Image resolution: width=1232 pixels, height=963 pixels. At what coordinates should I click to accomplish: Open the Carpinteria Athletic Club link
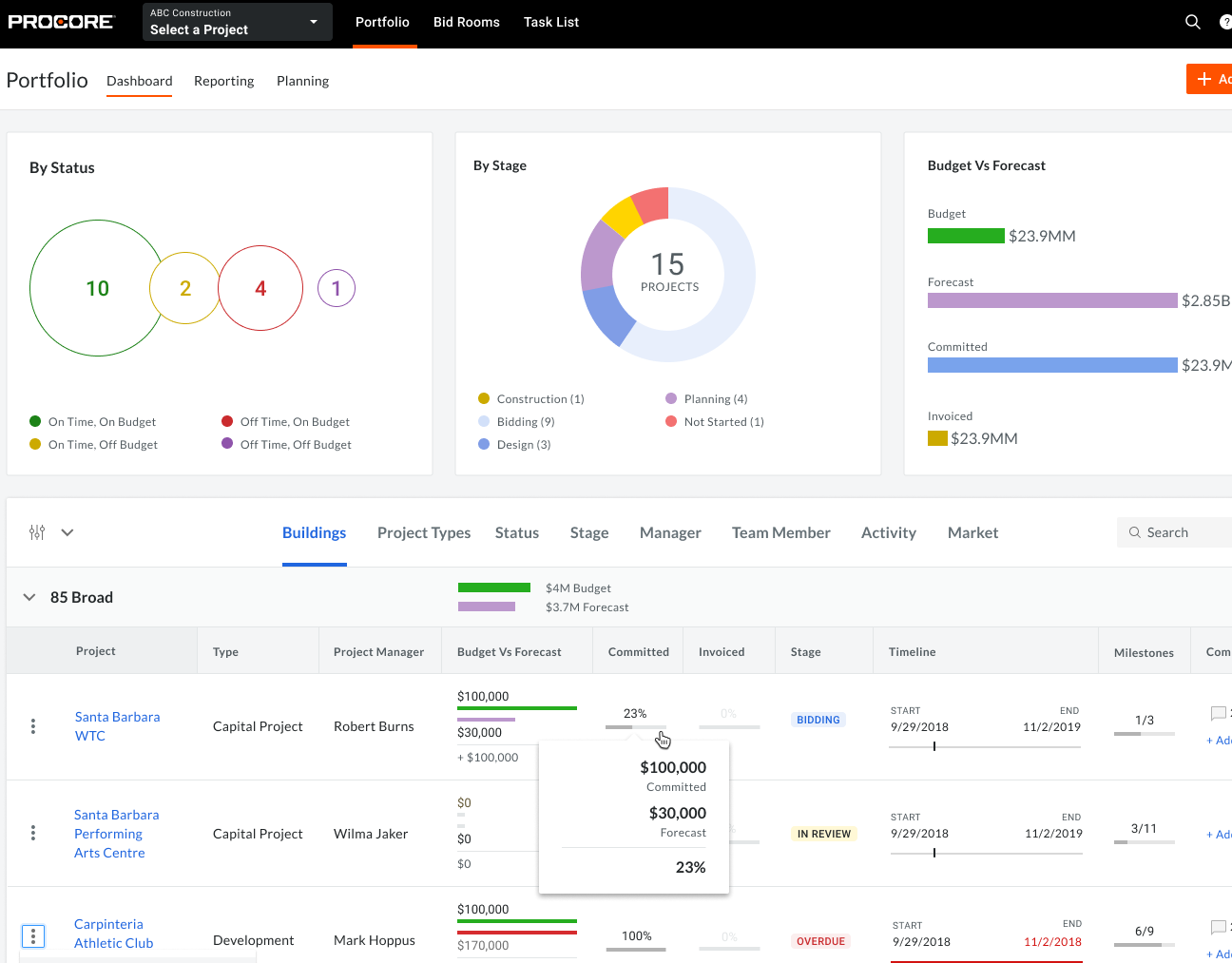(x=114, y=934)
